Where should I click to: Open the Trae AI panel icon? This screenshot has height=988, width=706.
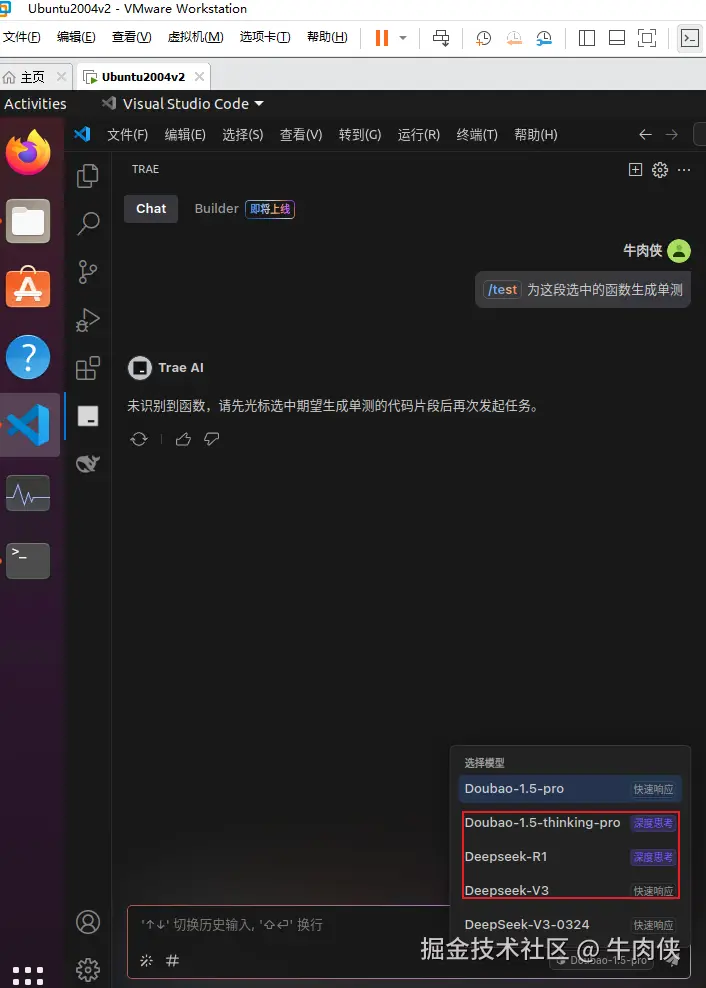(88, 416)
